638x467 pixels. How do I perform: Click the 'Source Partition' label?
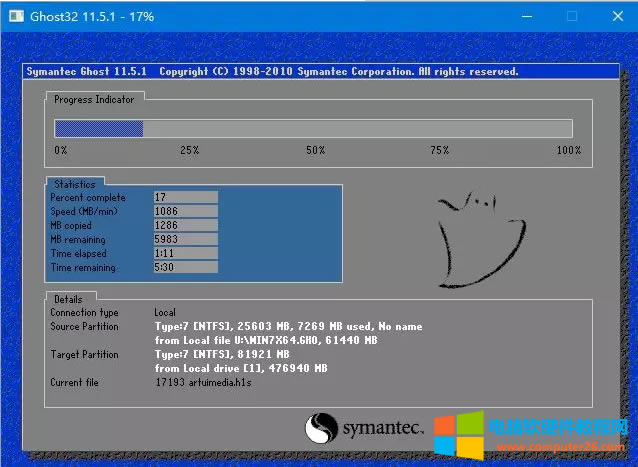tap(84, 326)
